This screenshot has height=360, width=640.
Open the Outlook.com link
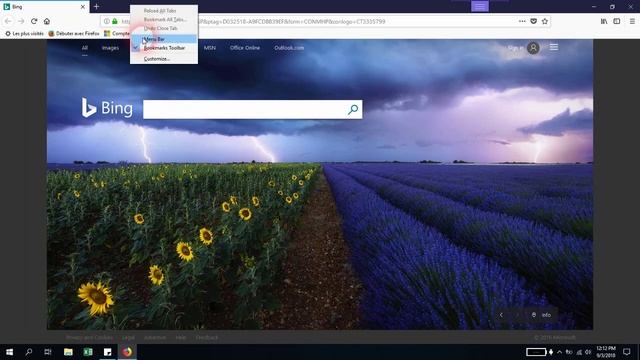point(289,48)
